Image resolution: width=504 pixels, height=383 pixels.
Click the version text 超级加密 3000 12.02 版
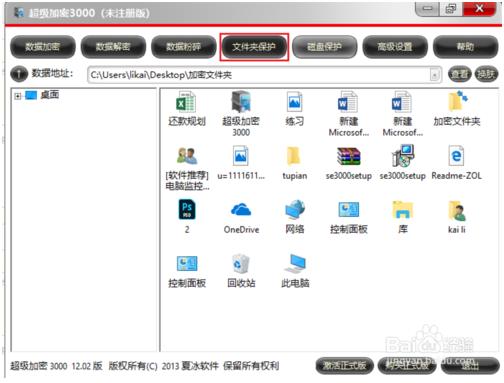pyautogui.click(x=56, y=366)
